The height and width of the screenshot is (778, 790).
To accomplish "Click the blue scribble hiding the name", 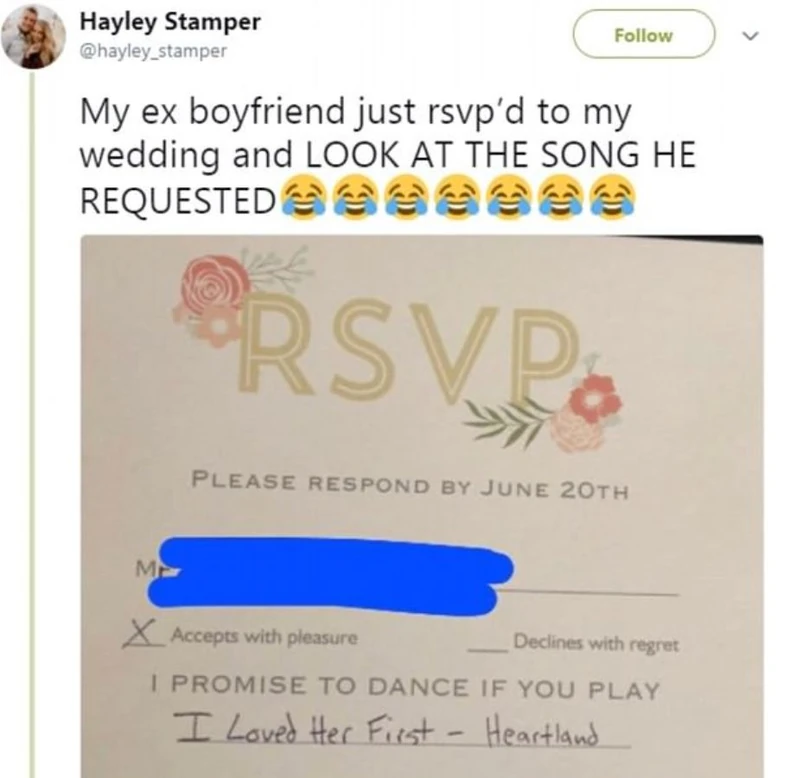I will [x=330, y=570].
